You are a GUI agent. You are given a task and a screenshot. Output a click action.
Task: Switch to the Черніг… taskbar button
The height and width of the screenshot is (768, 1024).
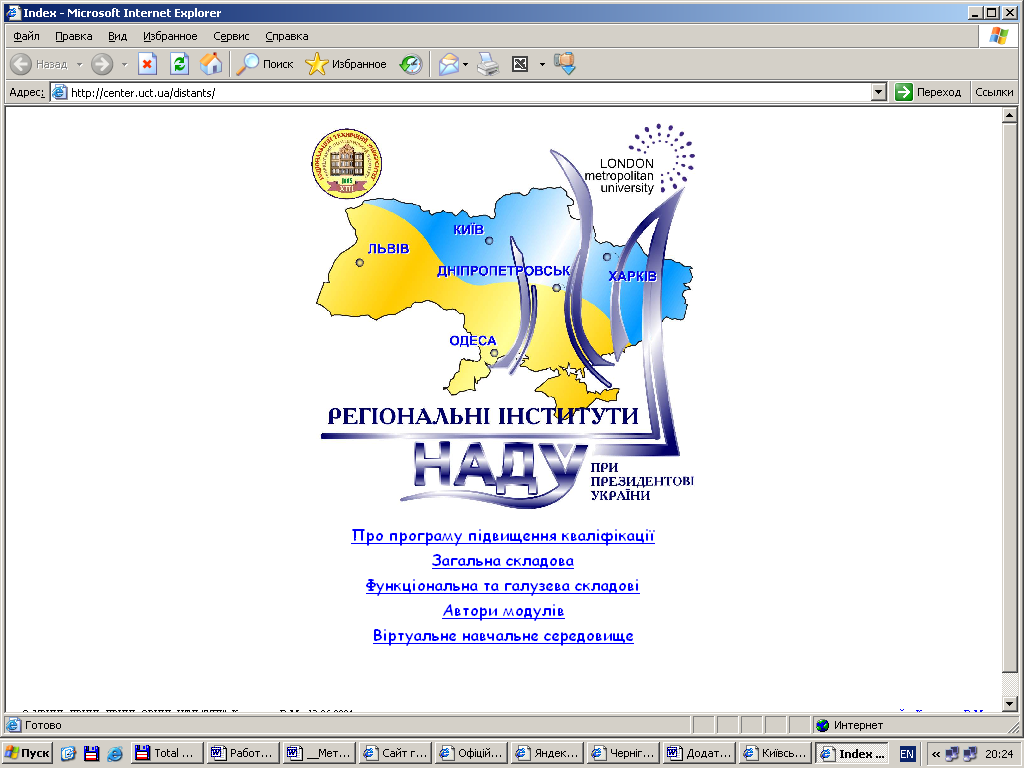tap(625, 754)
